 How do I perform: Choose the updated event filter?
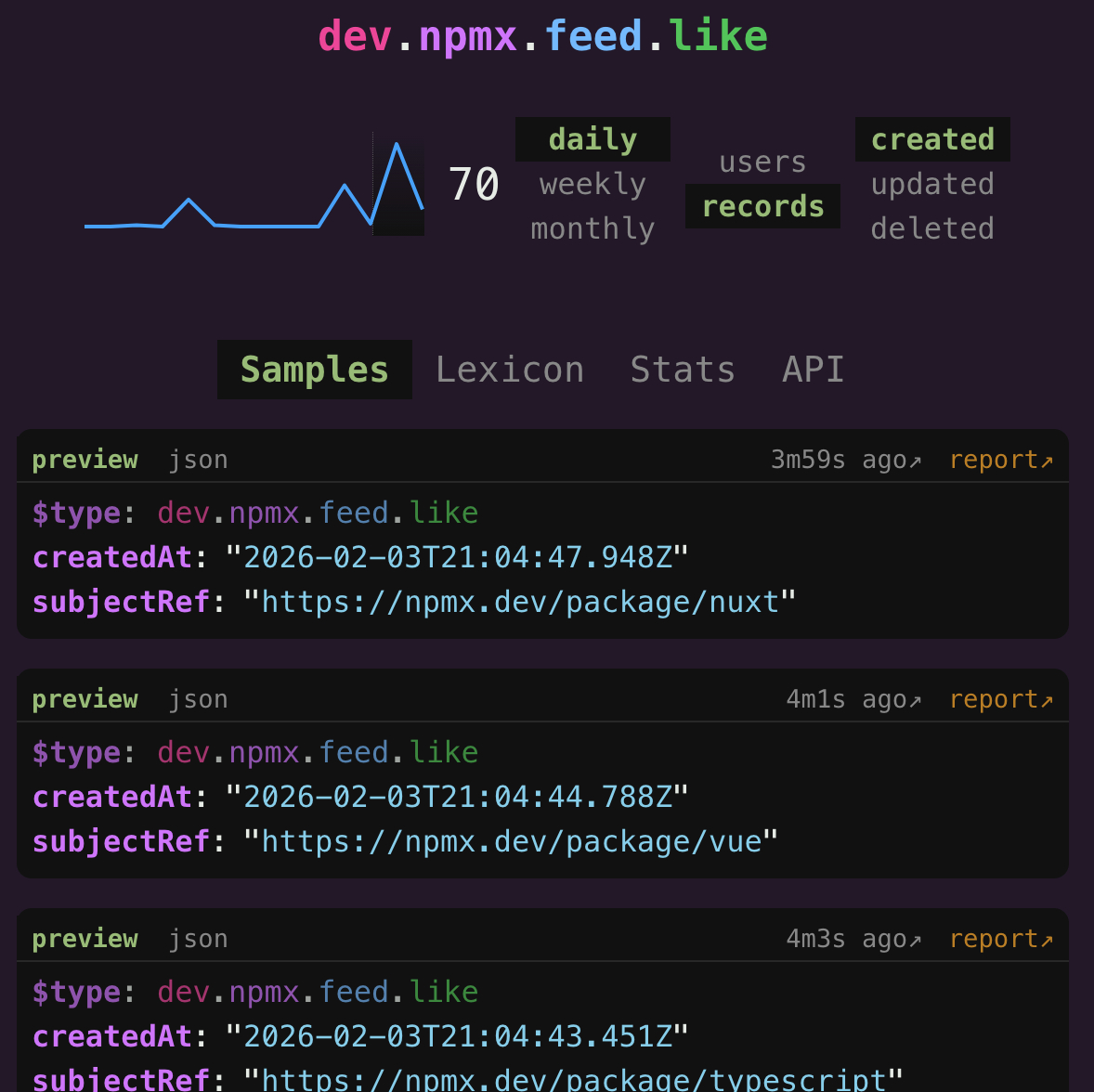(x=932, y=184)
